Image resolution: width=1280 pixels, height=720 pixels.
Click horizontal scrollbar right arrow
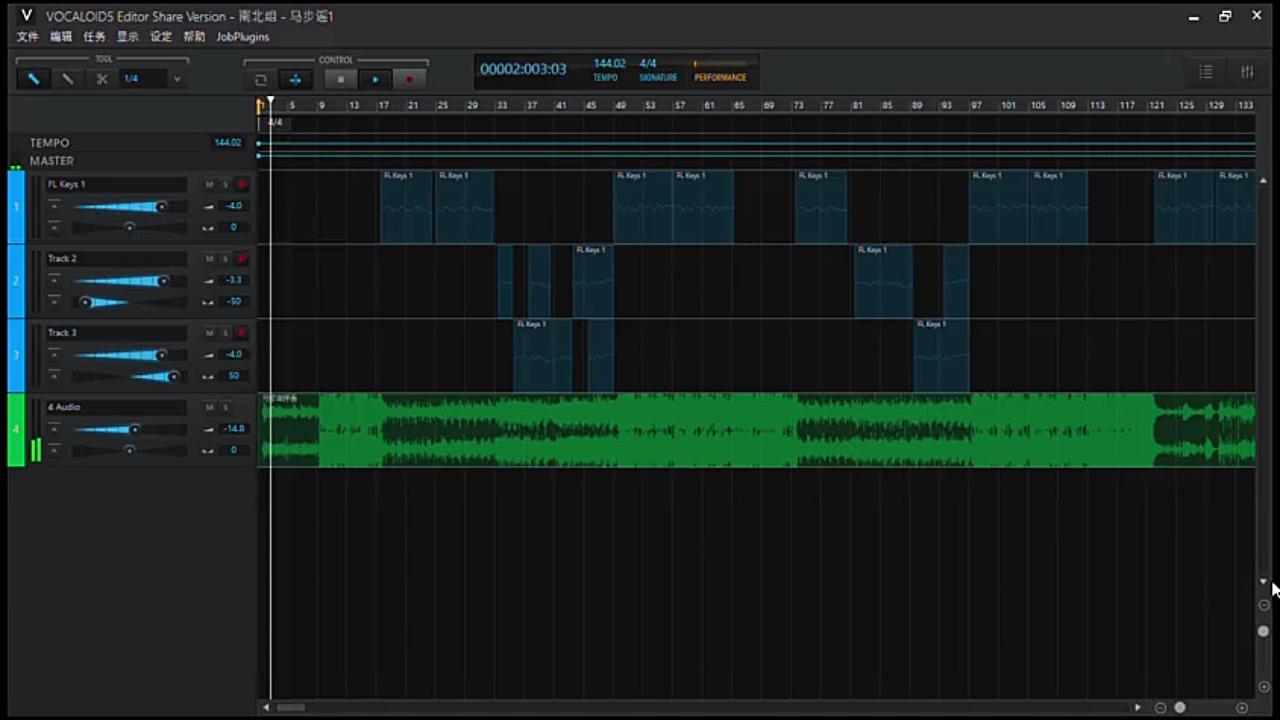(1137, 708)
